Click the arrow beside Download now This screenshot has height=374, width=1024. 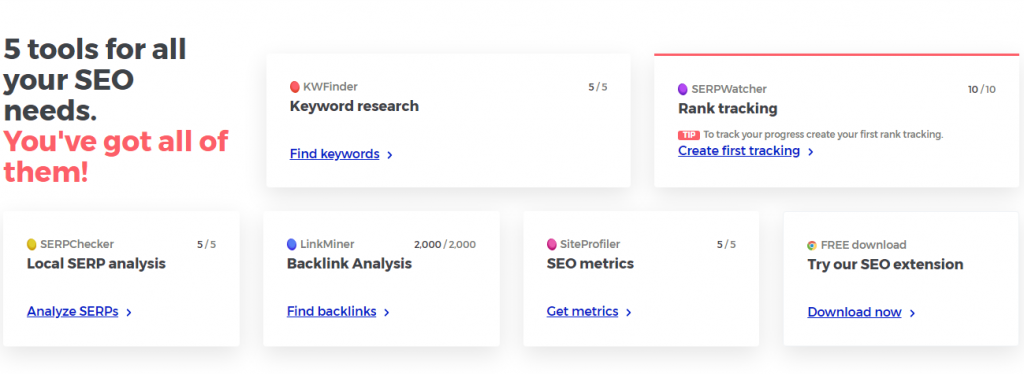click(x=912, y=313)
